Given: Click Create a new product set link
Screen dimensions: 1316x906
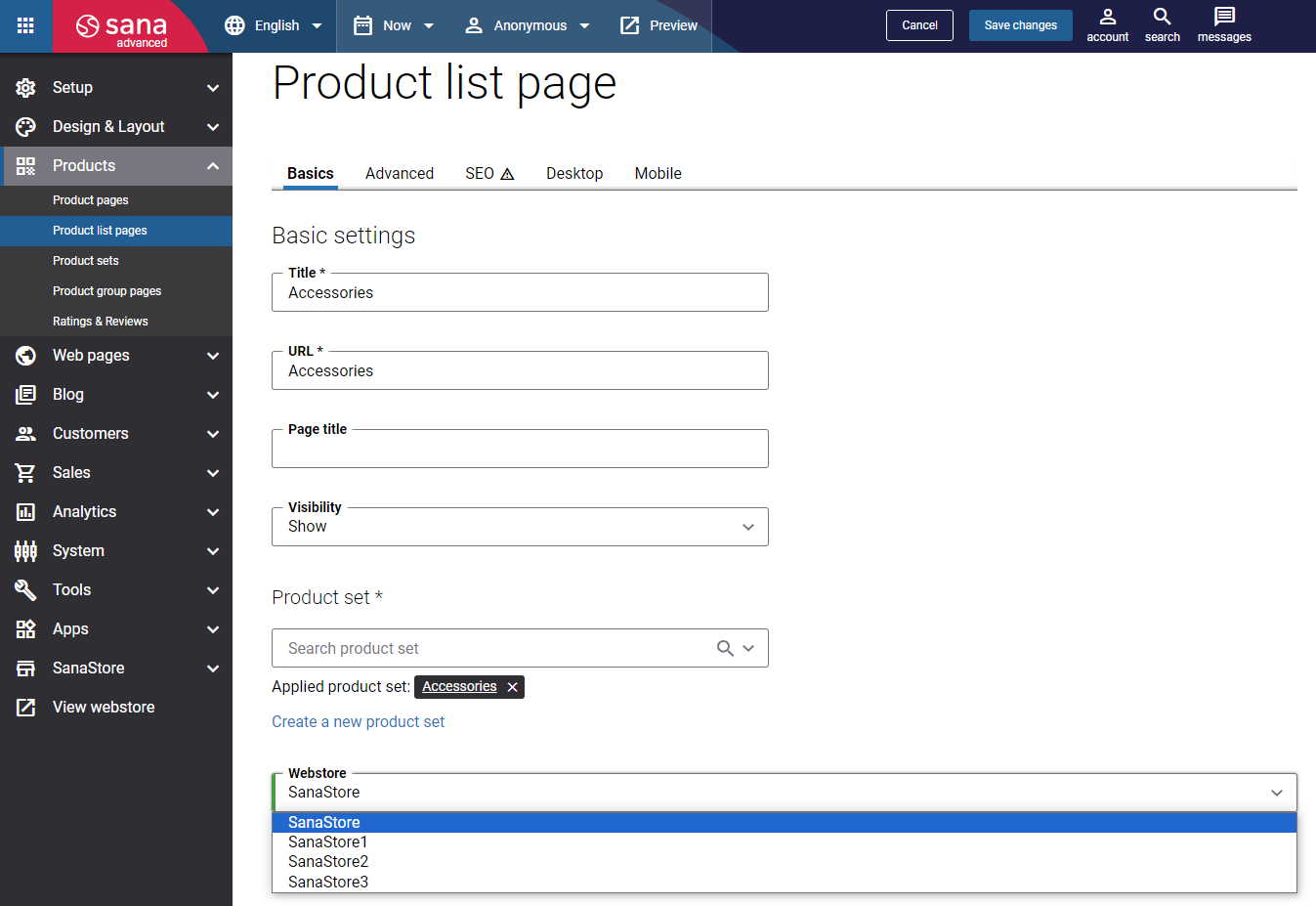Looking at the screenshot, I should [x=358, y=721].
